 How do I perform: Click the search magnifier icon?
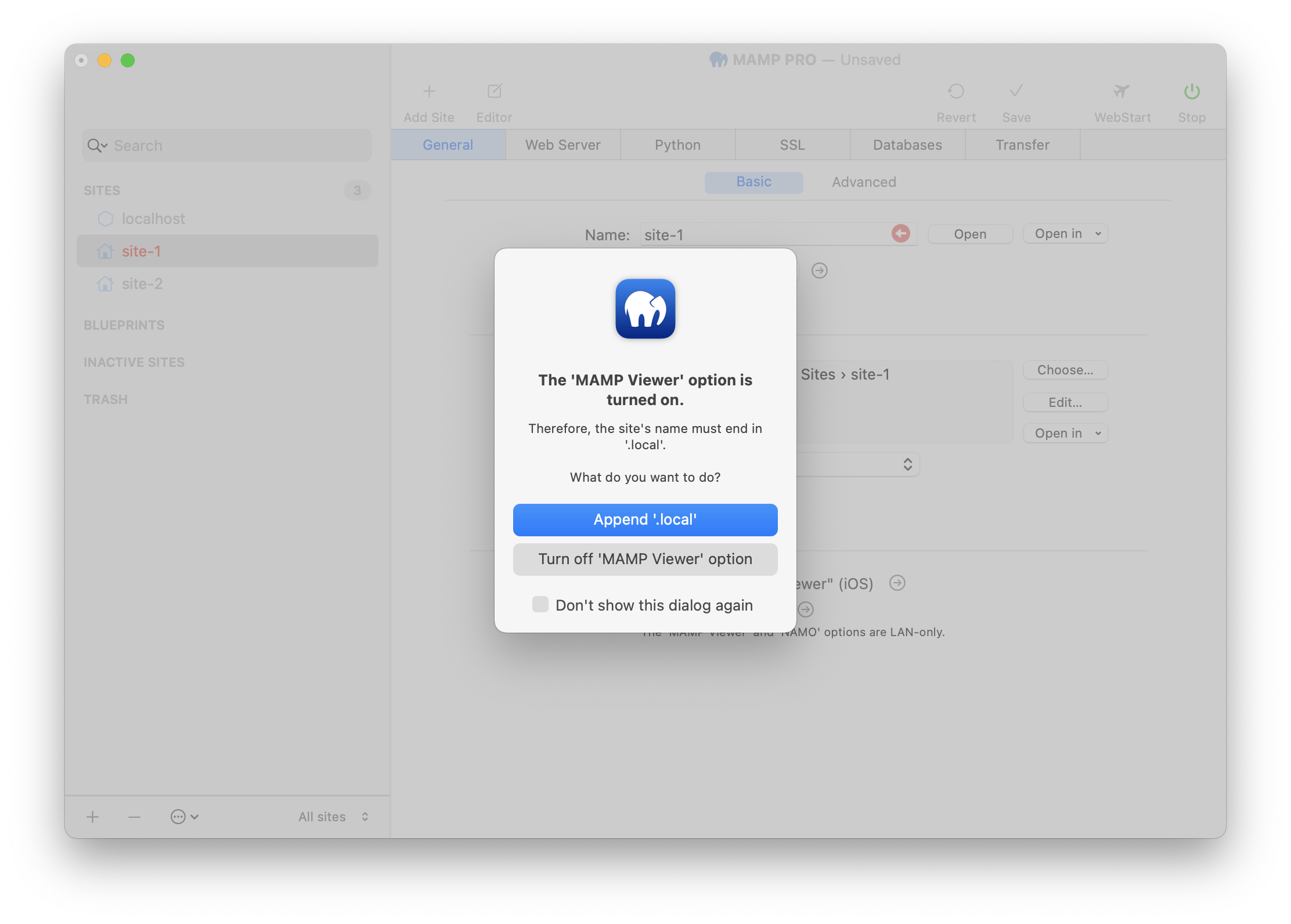(x=96, y=145)
